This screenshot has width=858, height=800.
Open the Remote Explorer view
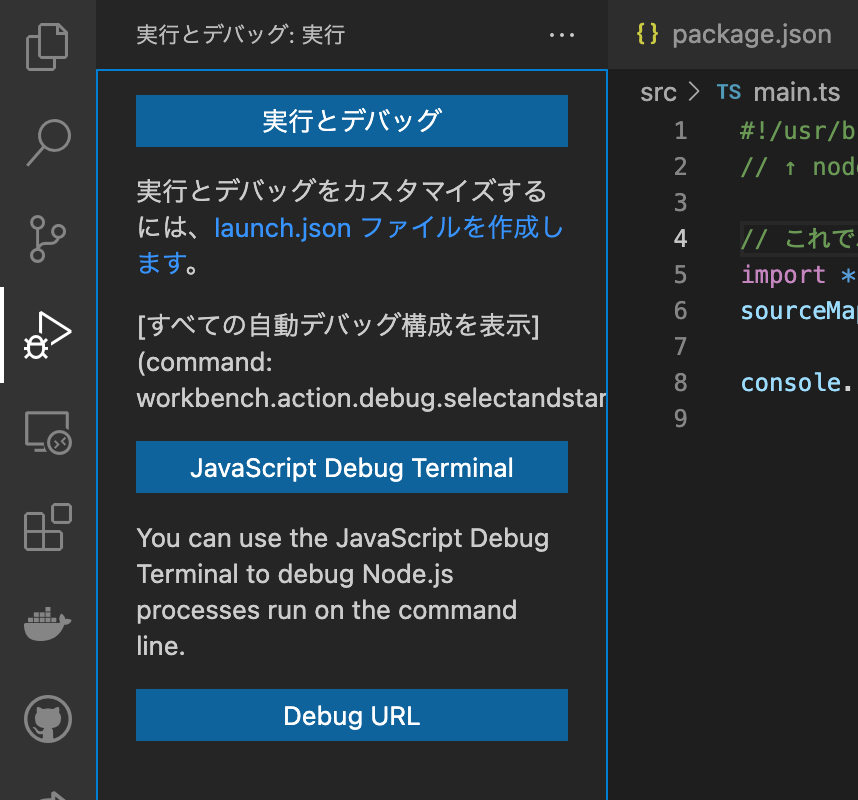47,431
